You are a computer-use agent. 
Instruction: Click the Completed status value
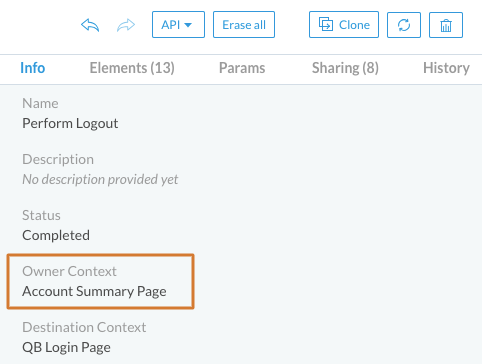(56, 235)
